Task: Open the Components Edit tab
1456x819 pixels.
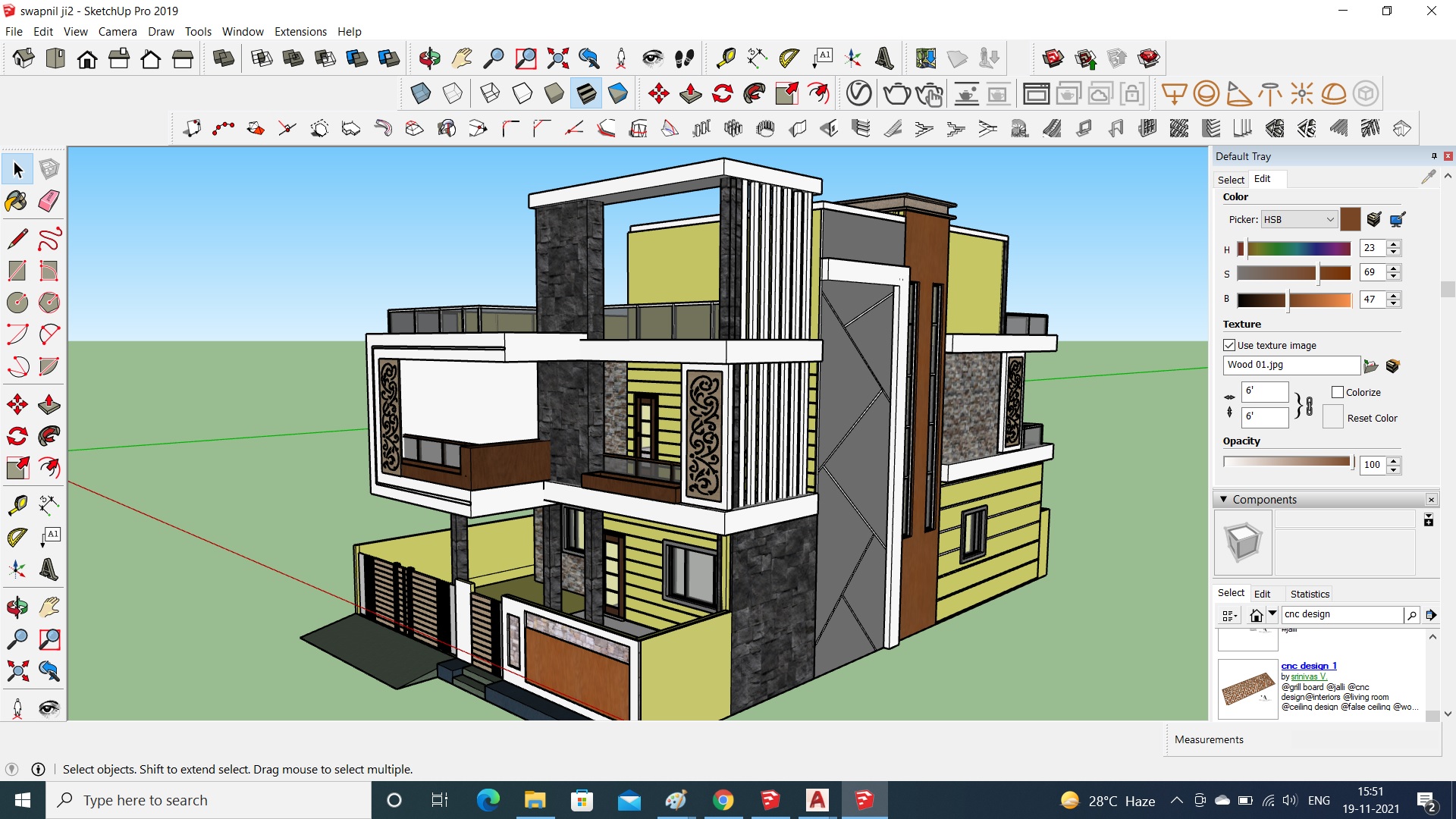Action: pyautogui.click(x=1262, y=594)
